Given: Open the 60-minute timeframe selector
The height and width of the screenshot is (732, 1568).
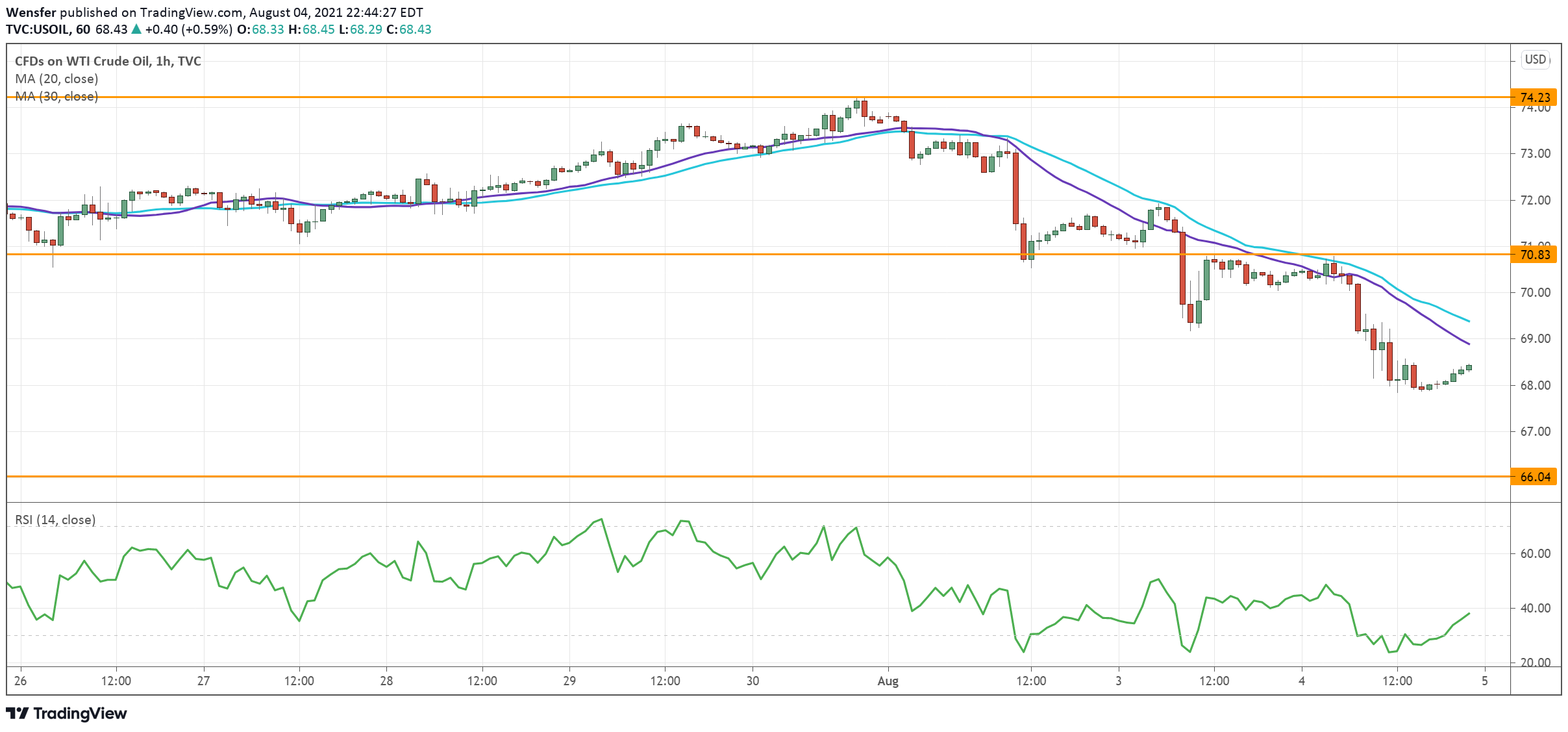Looking at the screenshot, I should pos(84,29).
